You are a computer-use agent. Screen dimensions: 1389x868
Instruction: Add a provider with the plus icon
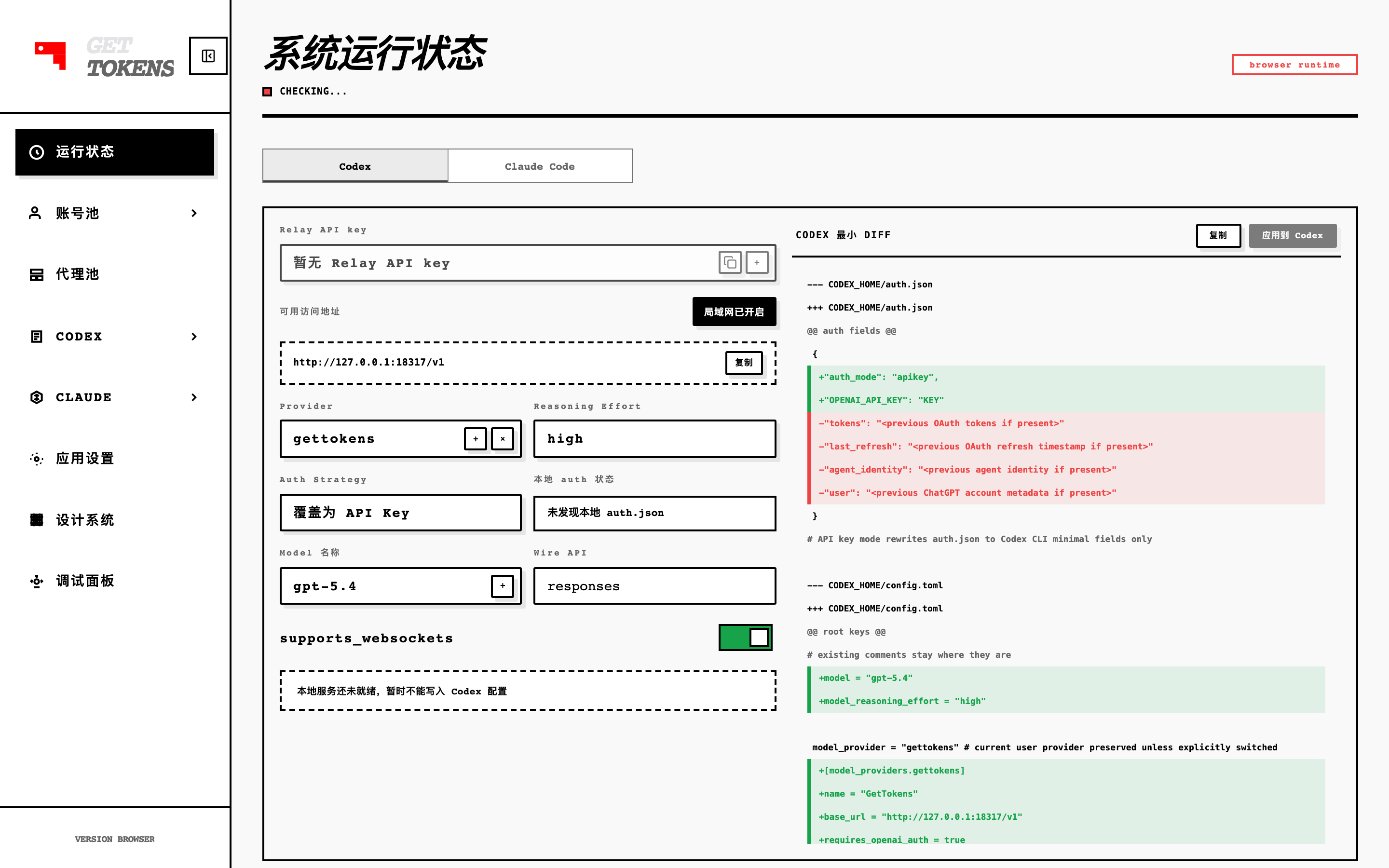click(x=475, y=439)
